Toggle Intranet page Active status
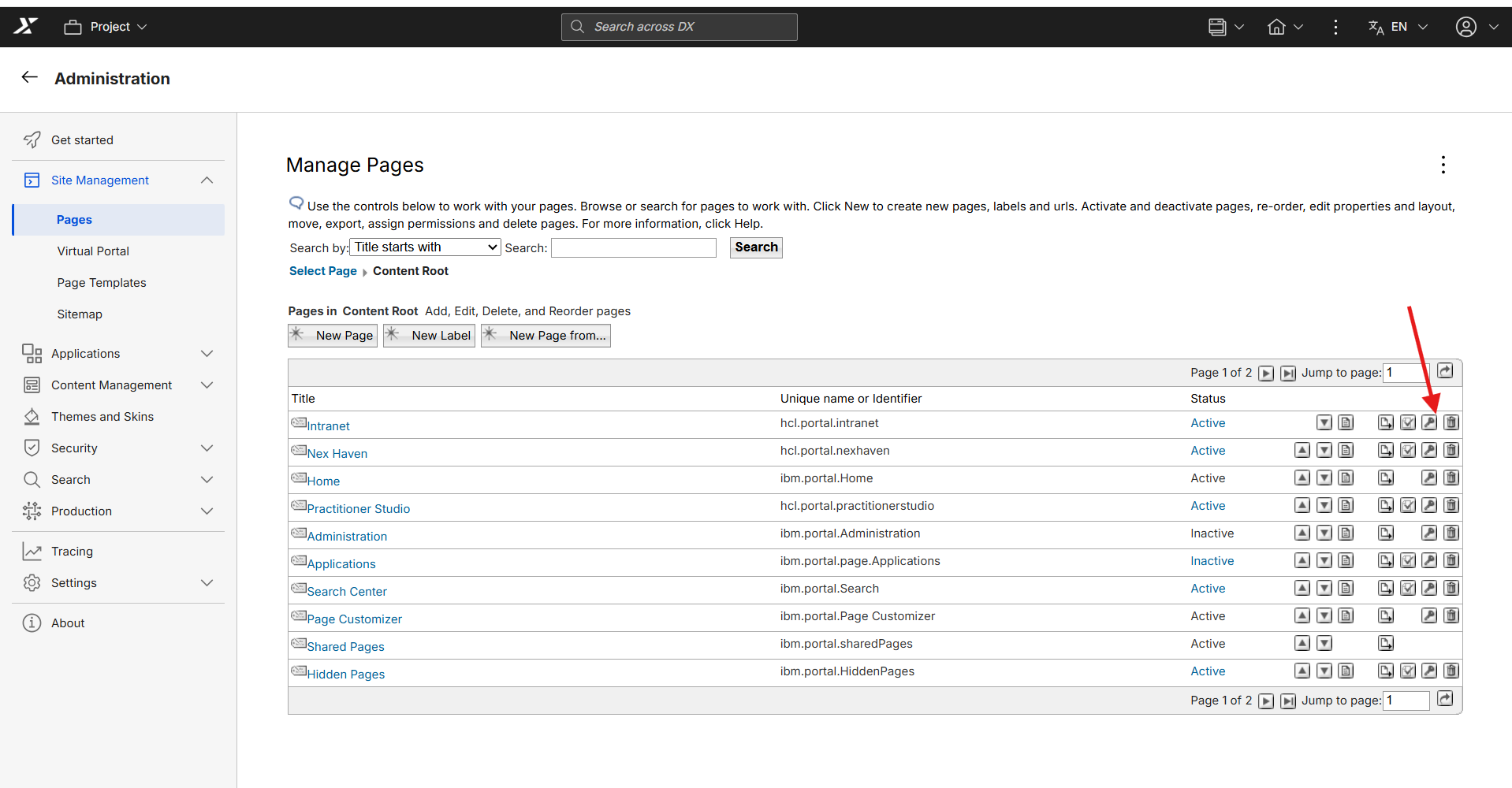This screenshot has width=1512, height=788. point(1208,423)
